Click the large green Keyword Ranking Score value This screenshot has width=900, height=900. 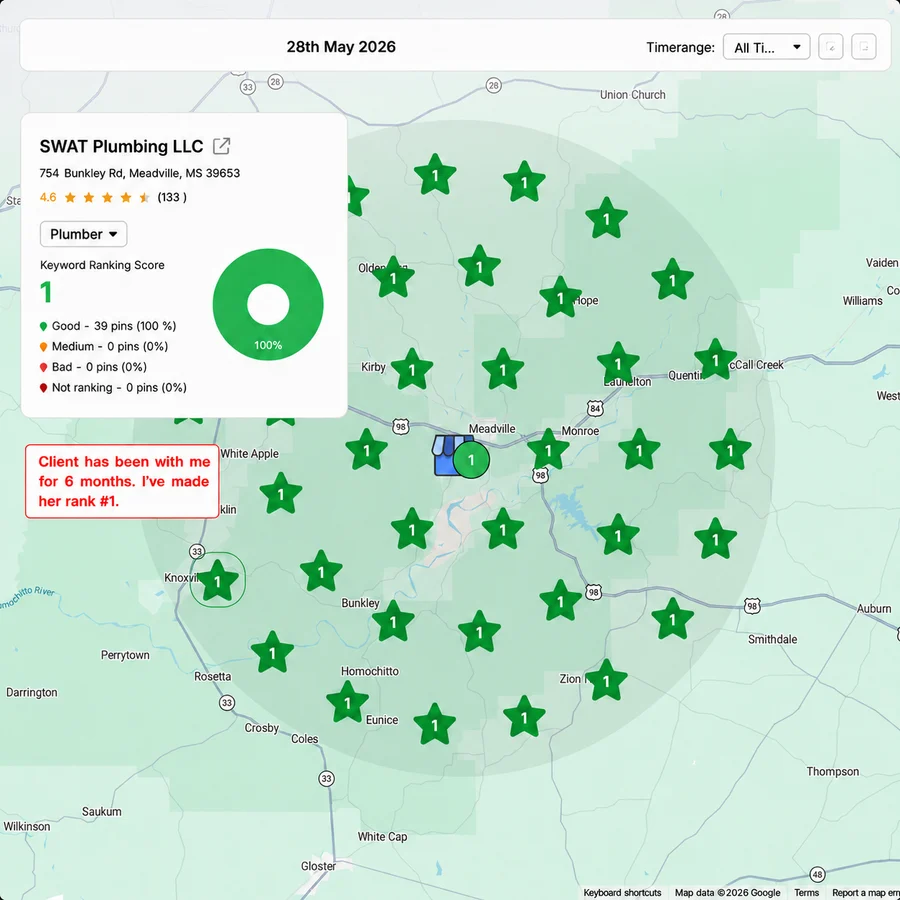point(46,292)
